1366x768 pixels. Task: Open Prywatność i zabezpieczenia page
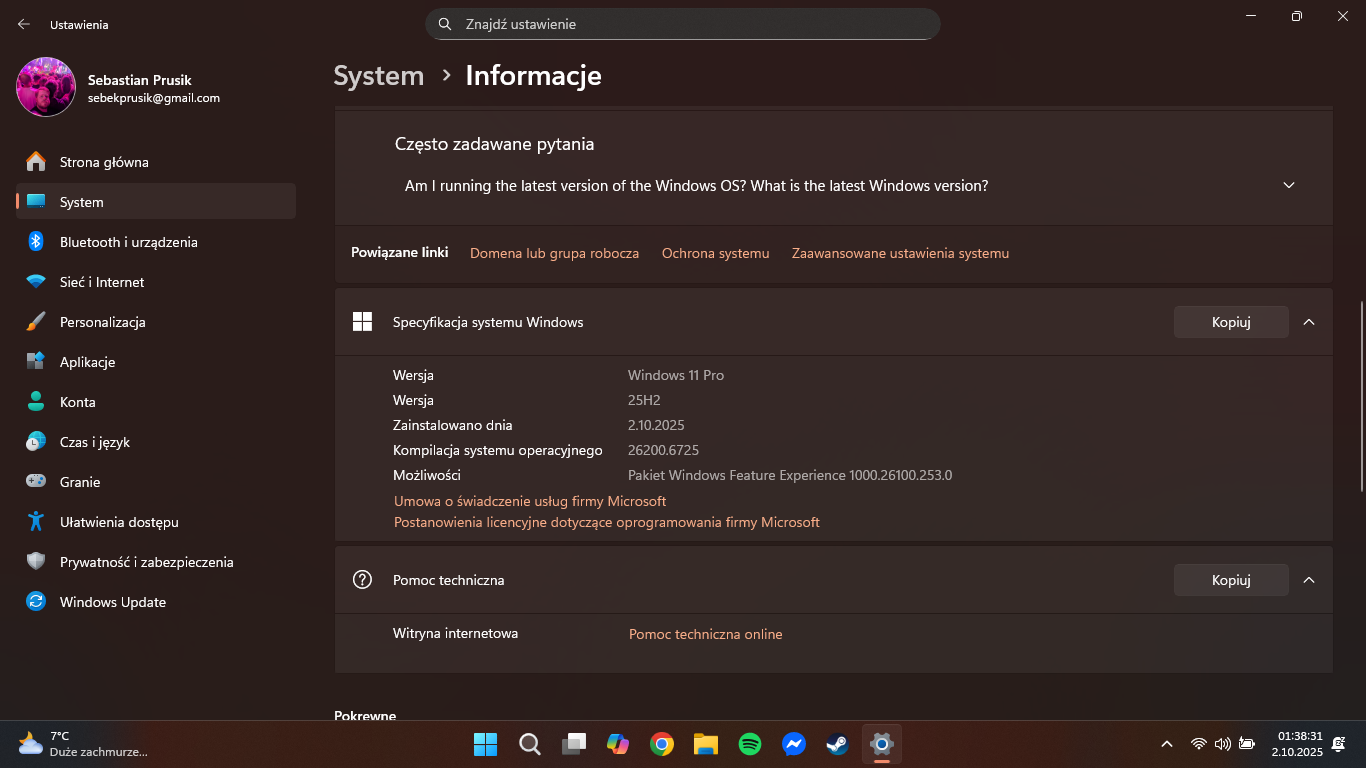coord(146,562)
